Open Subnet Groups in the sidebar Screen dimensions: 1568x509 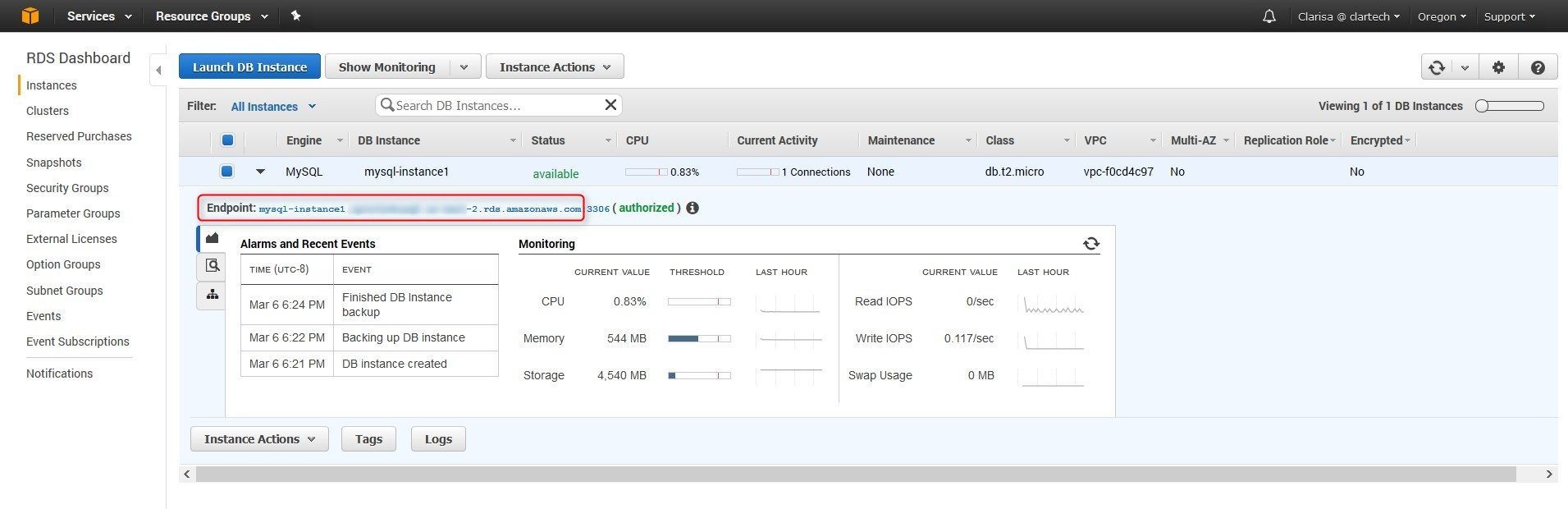point(65,291)
